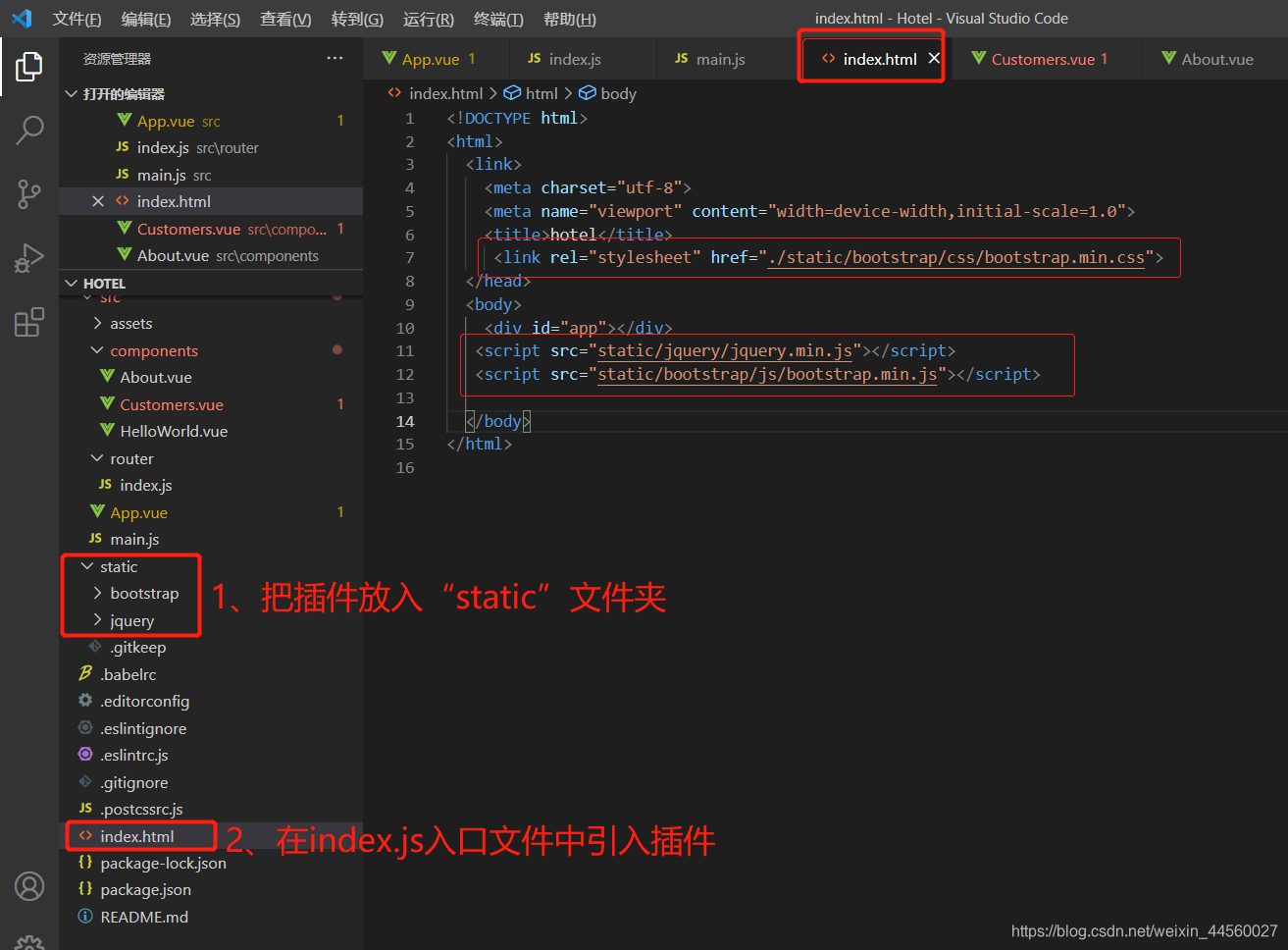1288x950 pixels.
Task: Open Run and Debug view
Action: pyautogui.click(x=29, y=258)
